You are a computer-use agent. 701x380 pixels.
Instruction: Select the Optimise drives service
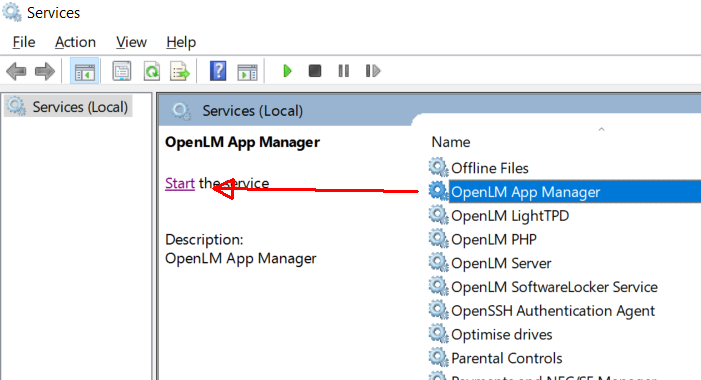[502, 334]
